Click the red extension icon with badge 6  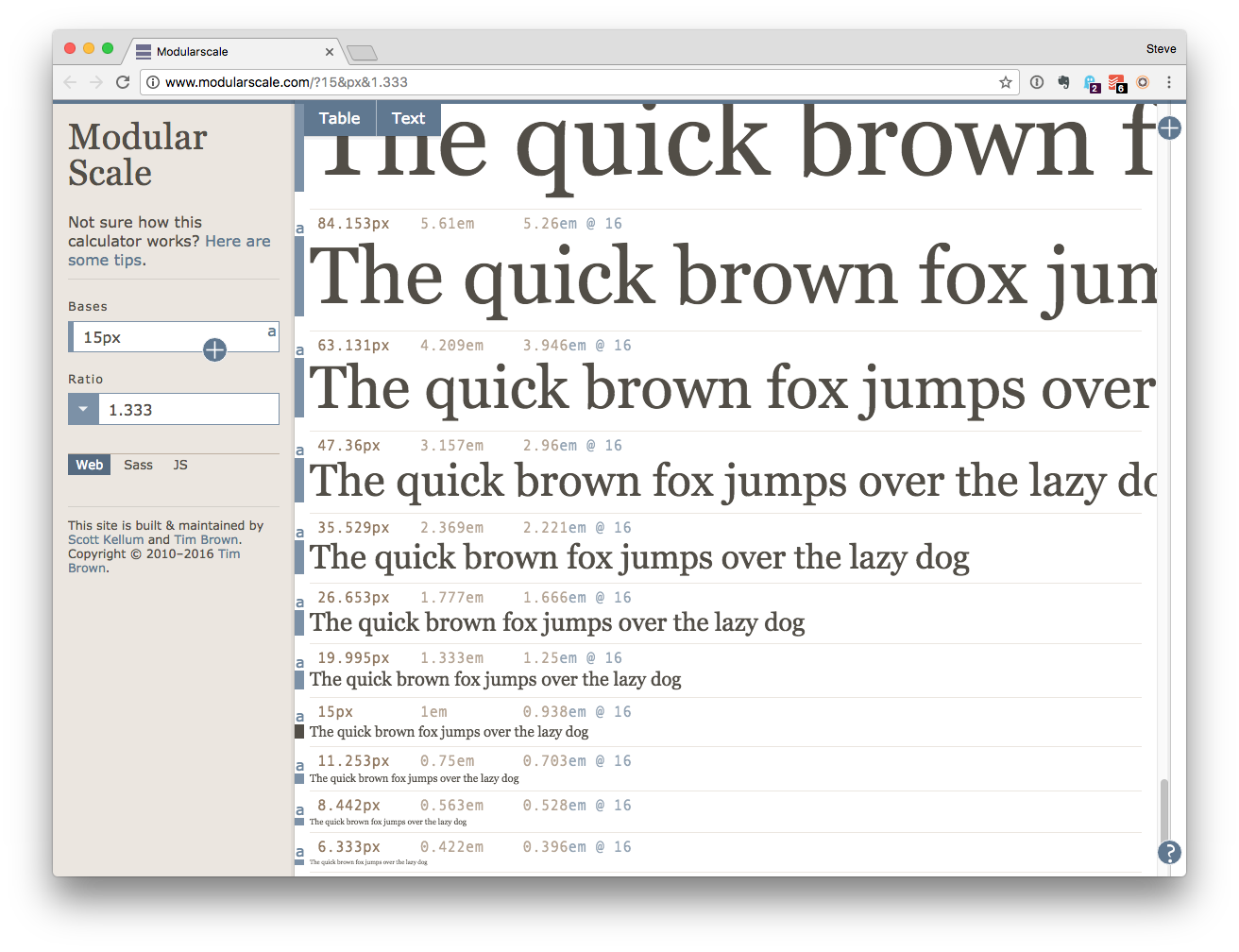1117,83
